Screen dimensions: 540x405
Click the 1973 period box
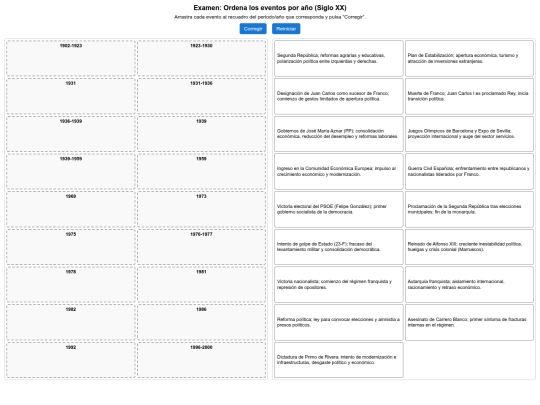pos(201,209)
